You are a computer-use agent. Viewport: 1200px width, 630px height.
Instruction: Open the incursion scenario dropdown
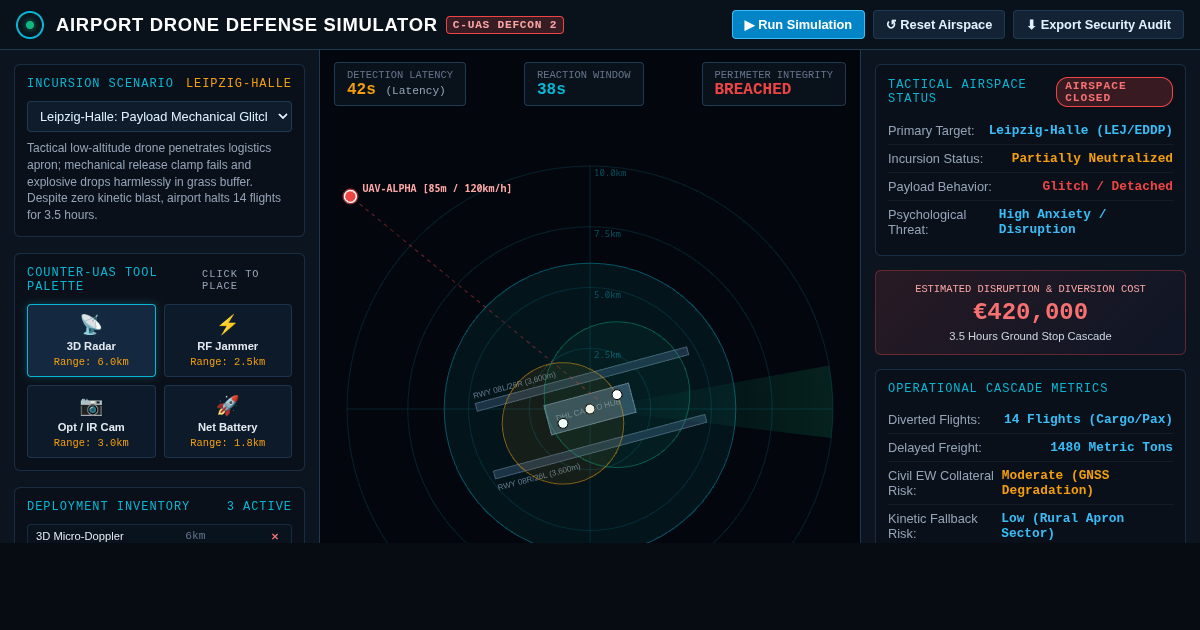[159, 116]
